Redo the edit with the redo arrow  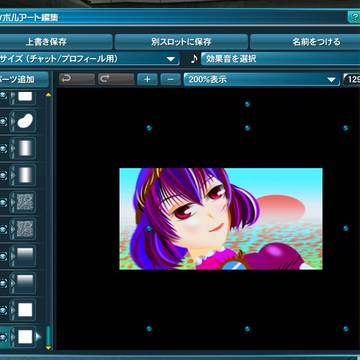coord(116,80)
